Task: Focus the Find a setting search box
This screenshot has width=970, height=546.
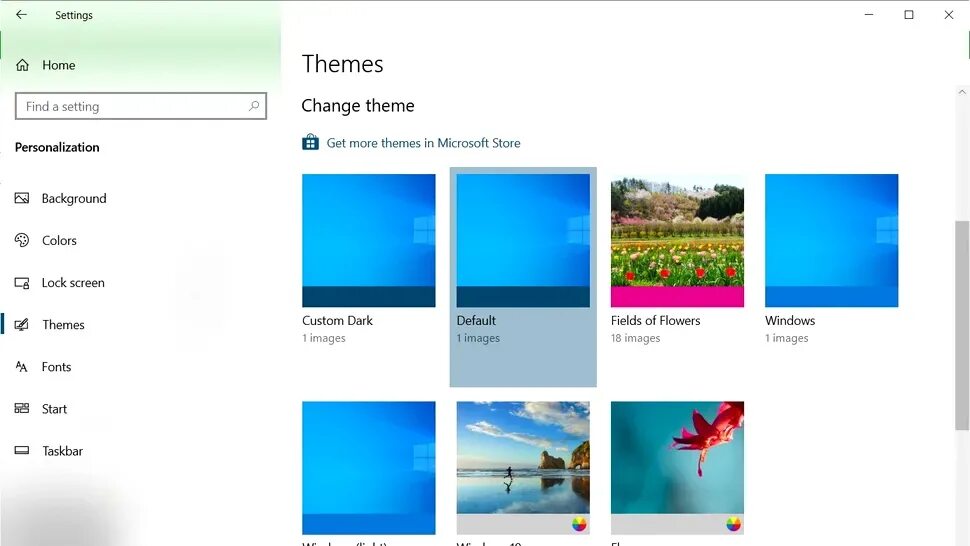Action: [141, 106]
